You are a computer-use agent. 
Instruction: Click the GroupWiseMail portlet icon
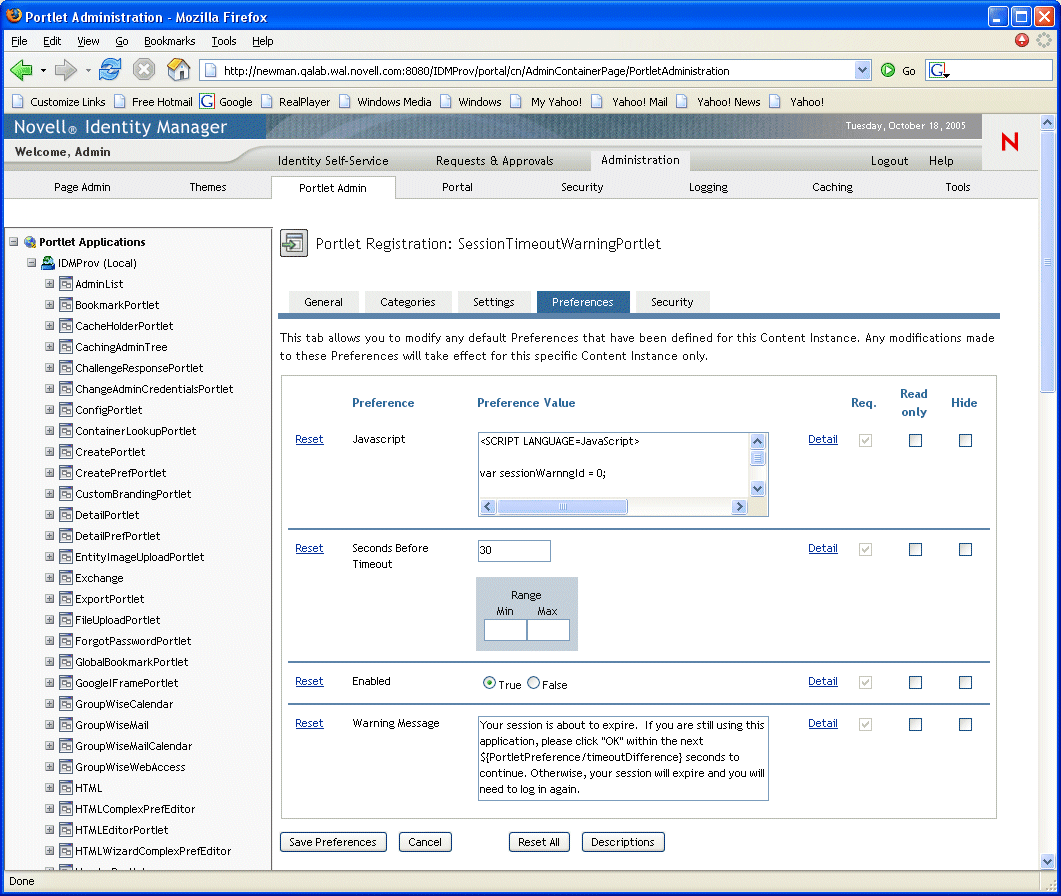point(66,724)
